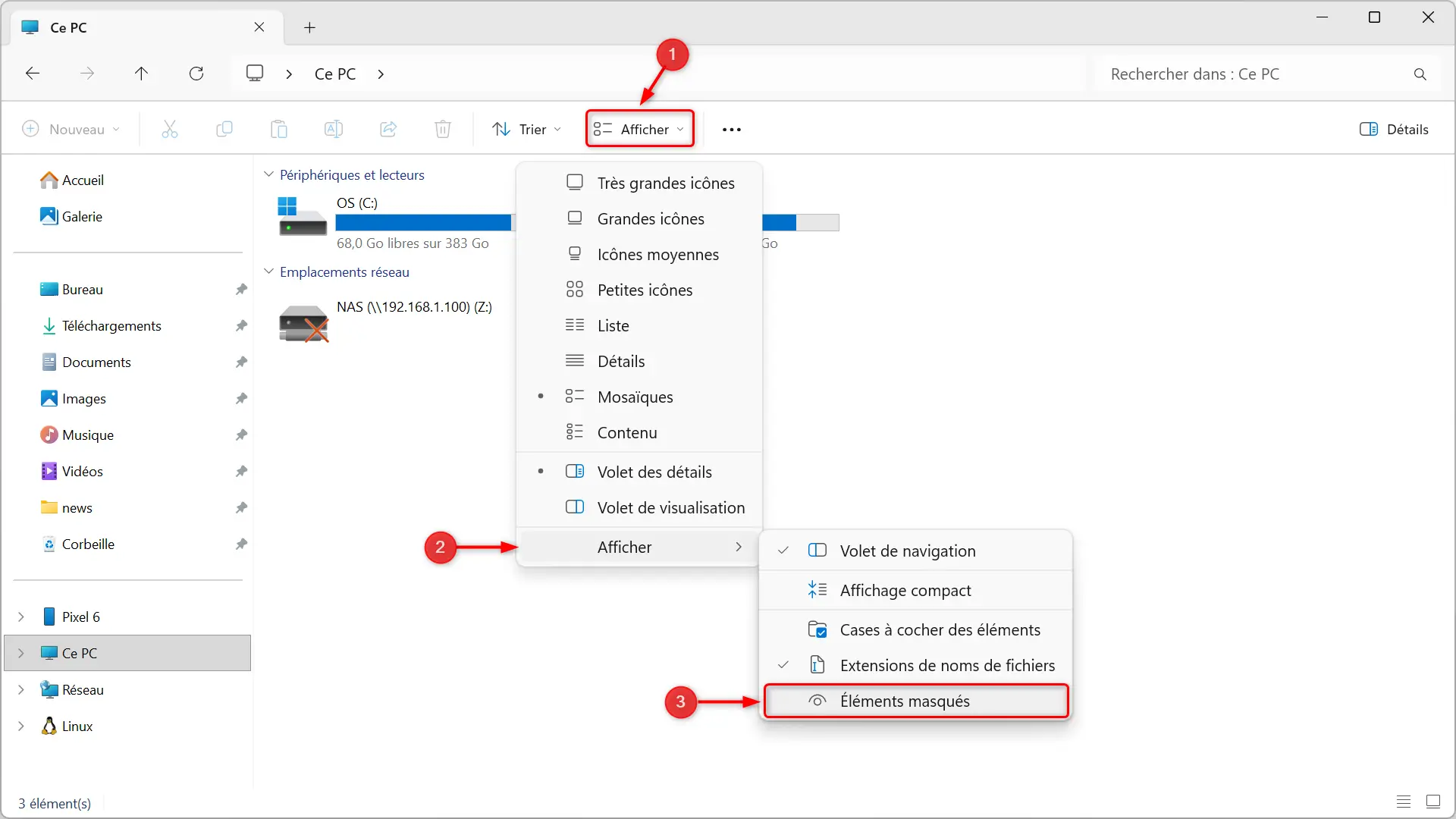
Task: Expand Linux in the tree
Action: [21, 726]
